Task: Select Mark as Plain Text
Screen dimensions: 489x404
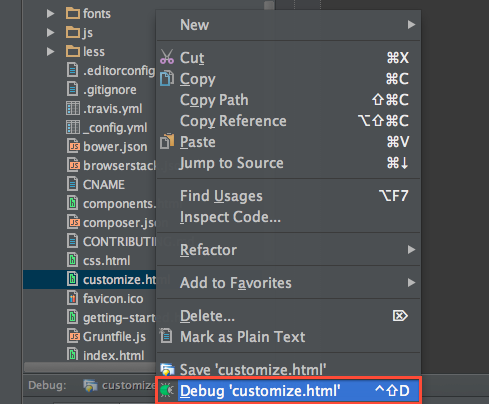Action: (x=288, y=337)
